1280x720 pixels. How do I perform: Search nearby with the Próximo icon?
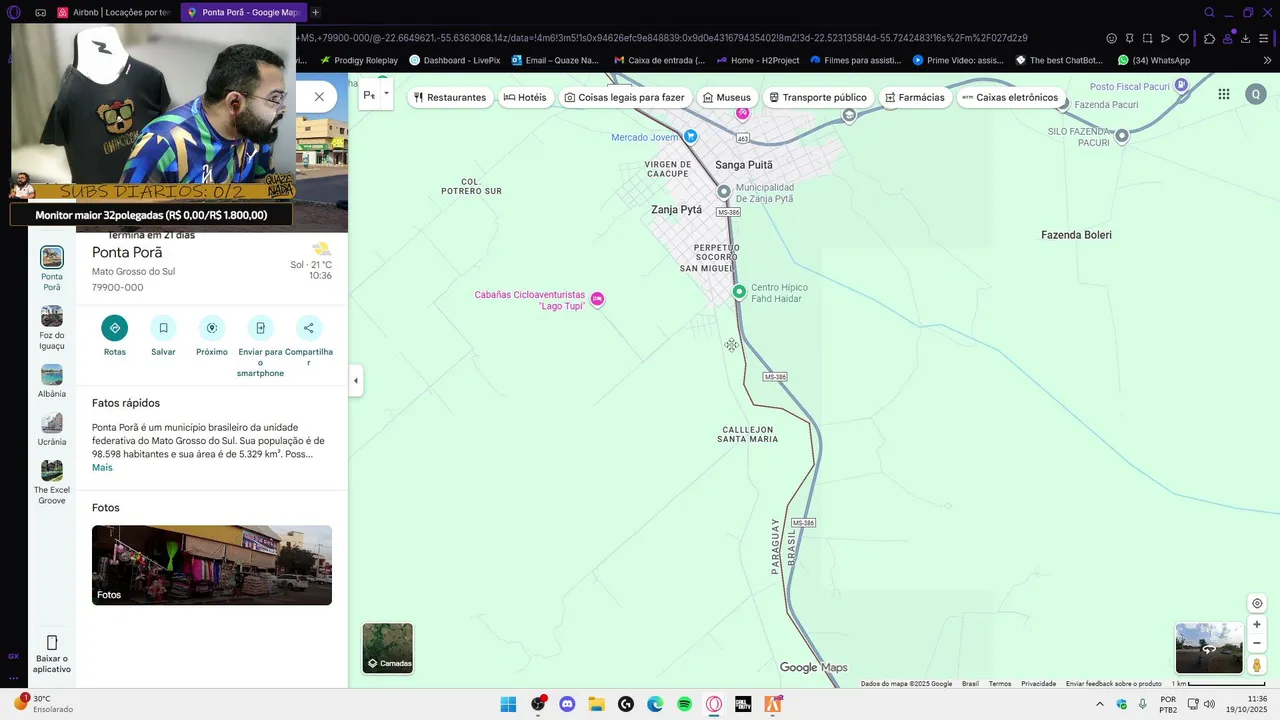211,328
